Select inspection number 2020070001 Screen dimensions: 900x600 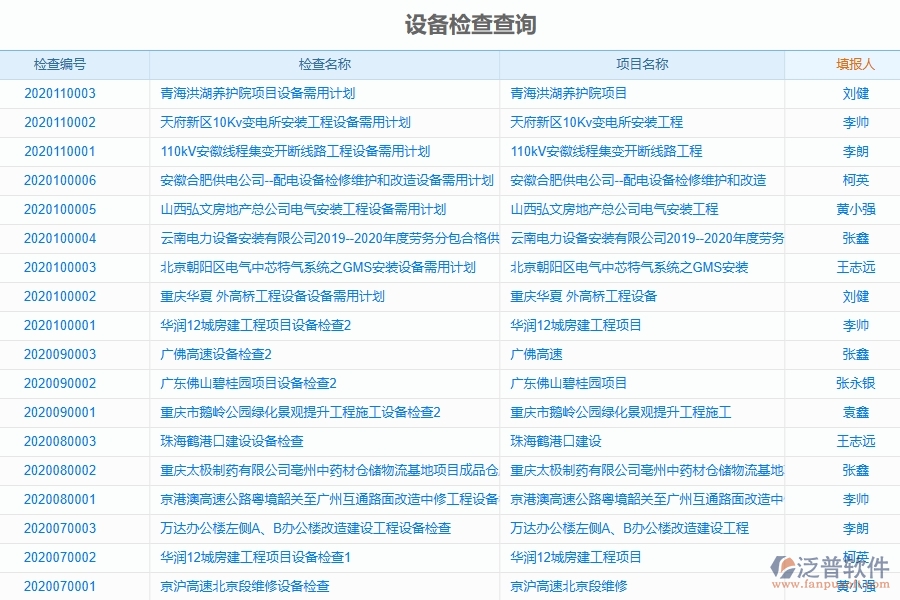pyautogui.click(x=58, y=585)
